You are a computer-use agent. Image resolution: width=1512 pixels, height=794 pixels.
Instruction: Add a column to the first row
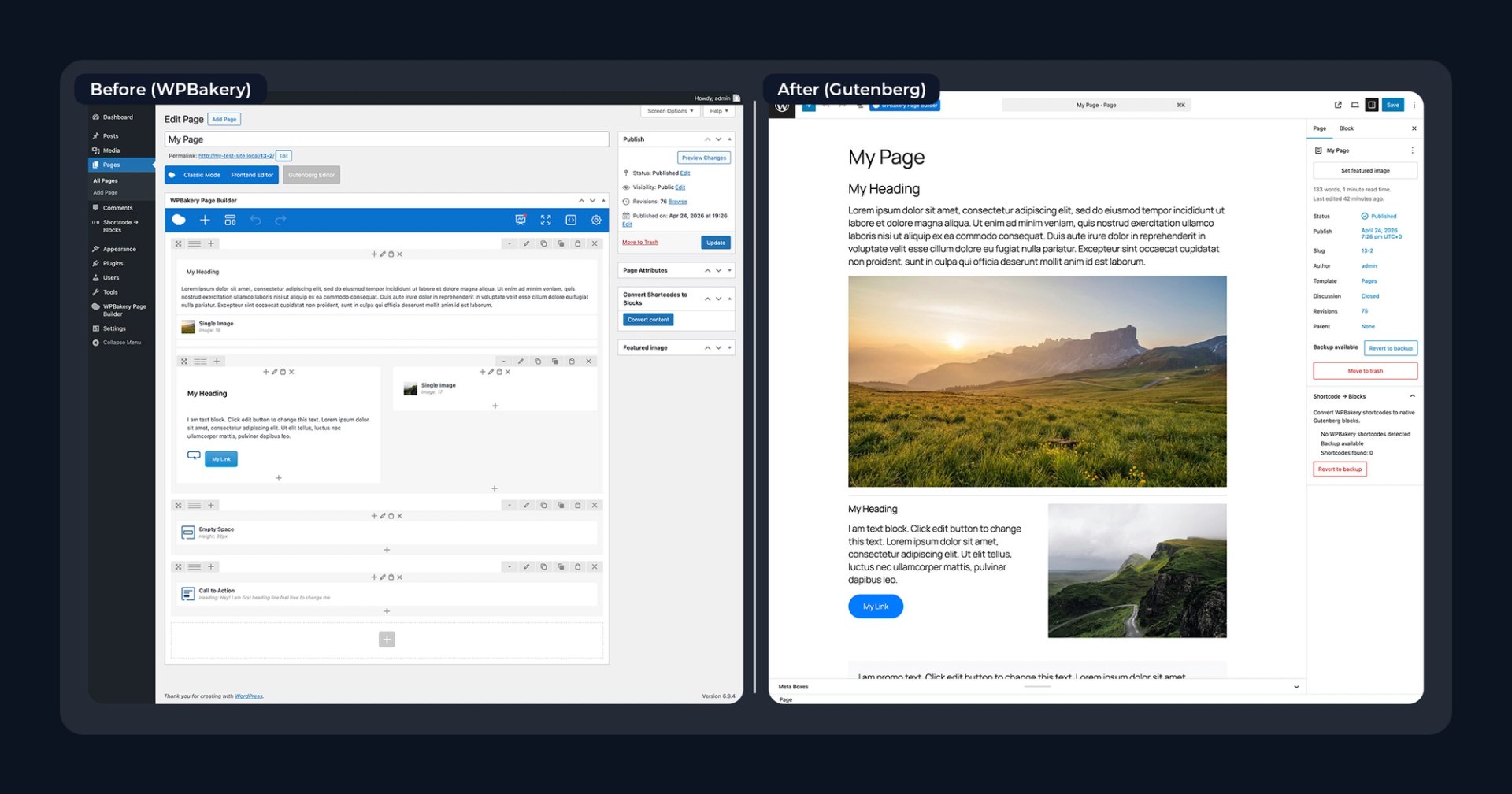click(211, 243)
